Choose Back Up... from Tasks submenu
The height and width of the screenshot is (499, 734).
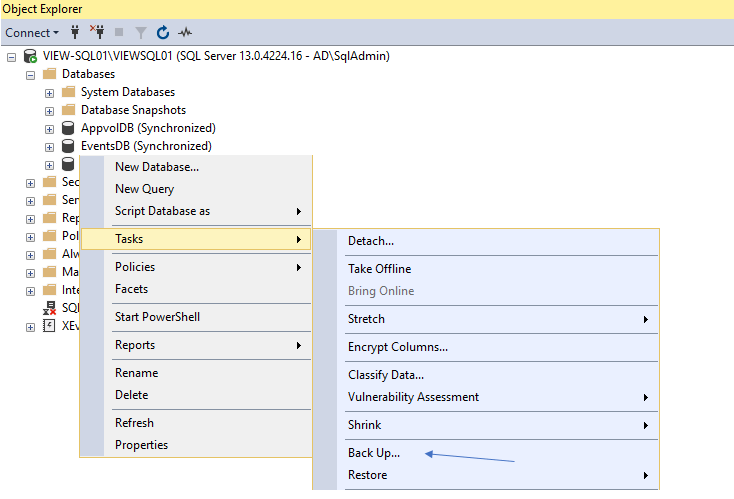tap(374, 453)
